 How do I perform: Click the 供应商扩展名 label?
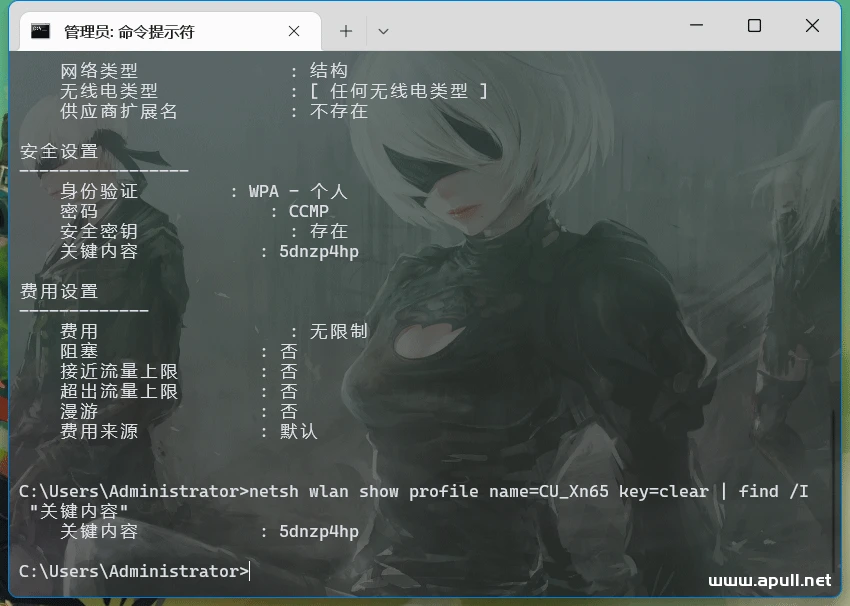119,111
